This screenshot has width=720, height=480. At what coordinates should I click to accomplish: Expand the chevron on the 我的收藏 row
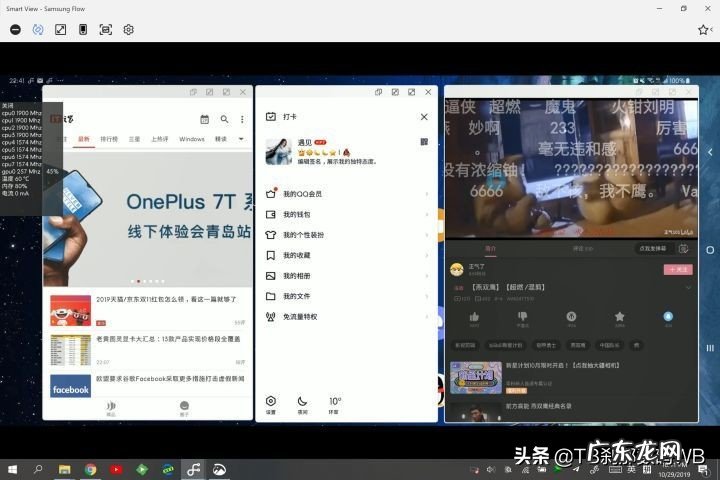[427, 255]
